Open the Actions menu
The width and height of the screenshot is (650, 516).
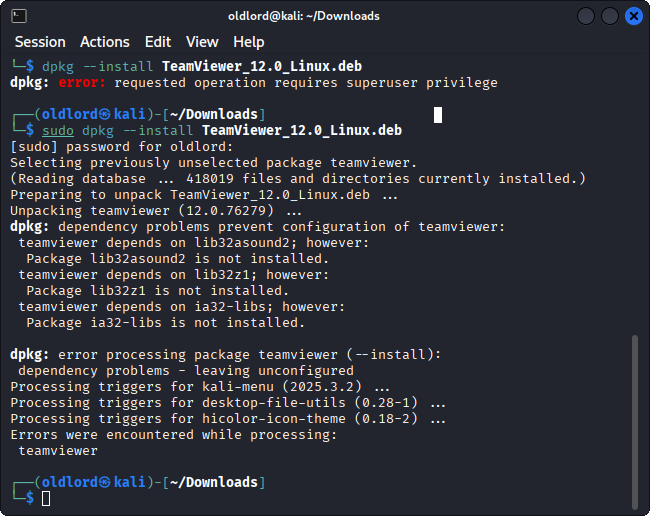(x=105, y=42)
